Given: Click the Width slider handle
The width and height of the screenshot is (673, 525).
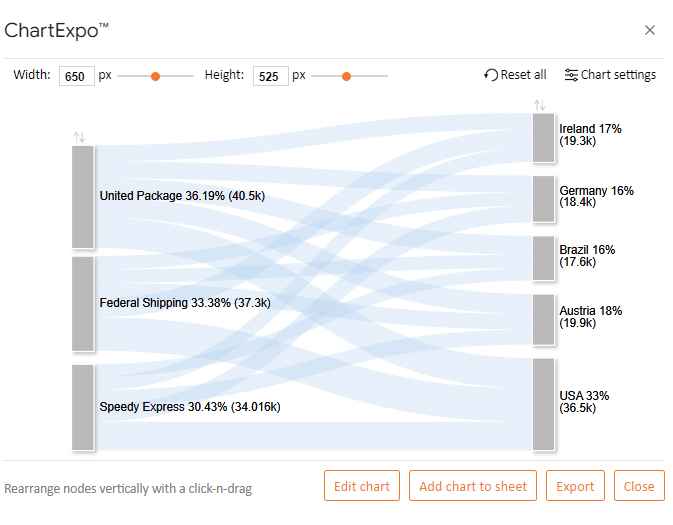Looking at the screenshot, I should pyautogui.click(x=155, y=76).
